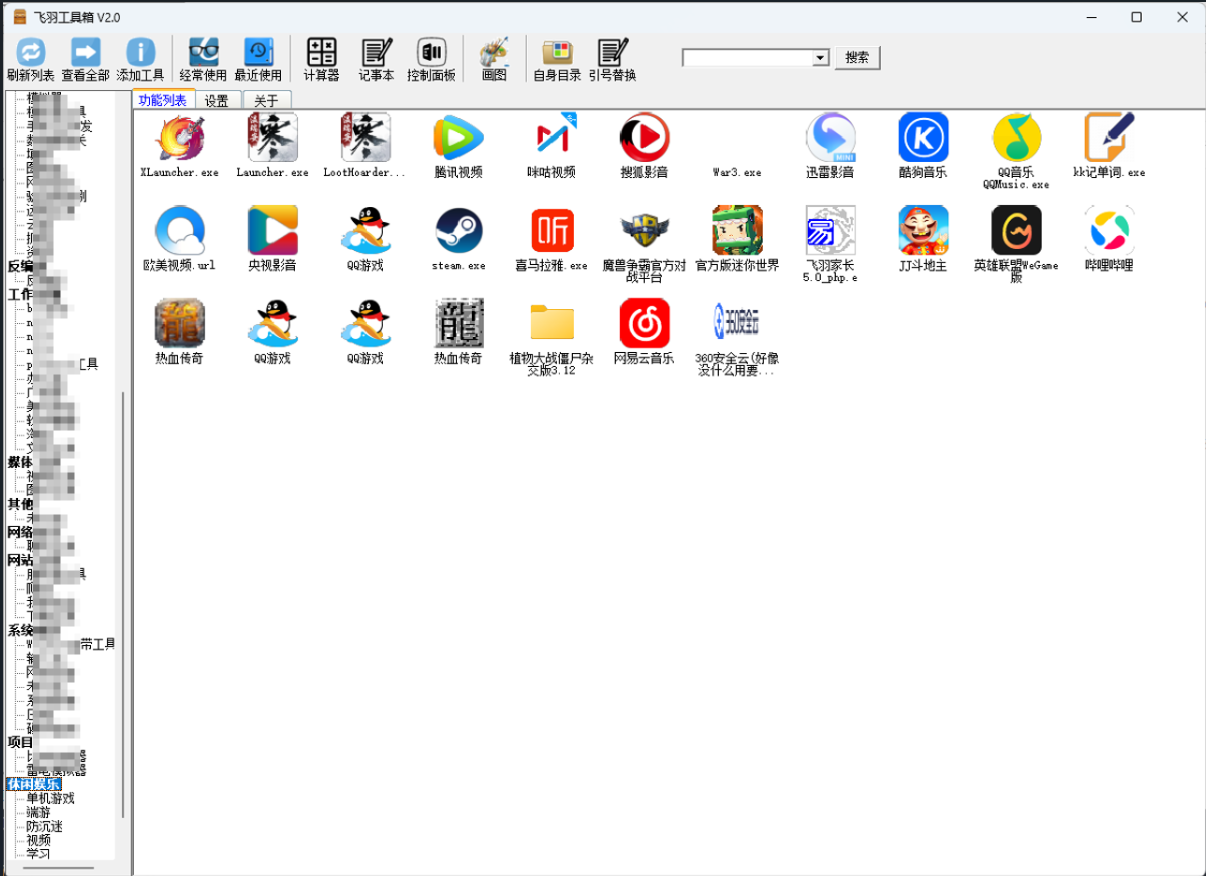Switch to the 设置 tab
Image resolution: width=1206 pixels, height=876 pixels.
(217, 100)
